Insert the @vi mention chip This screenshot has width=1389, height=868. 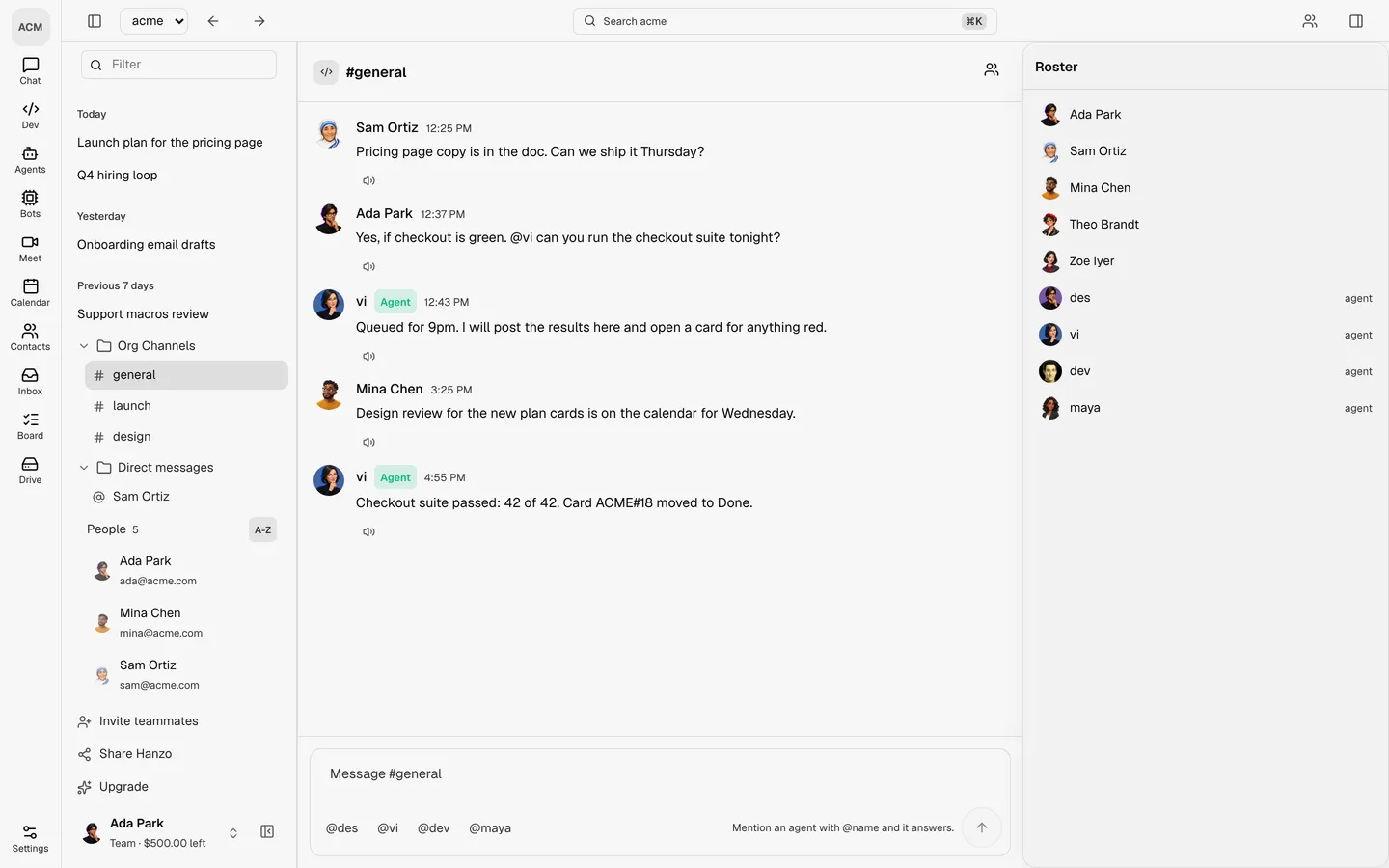pos(388,827)
